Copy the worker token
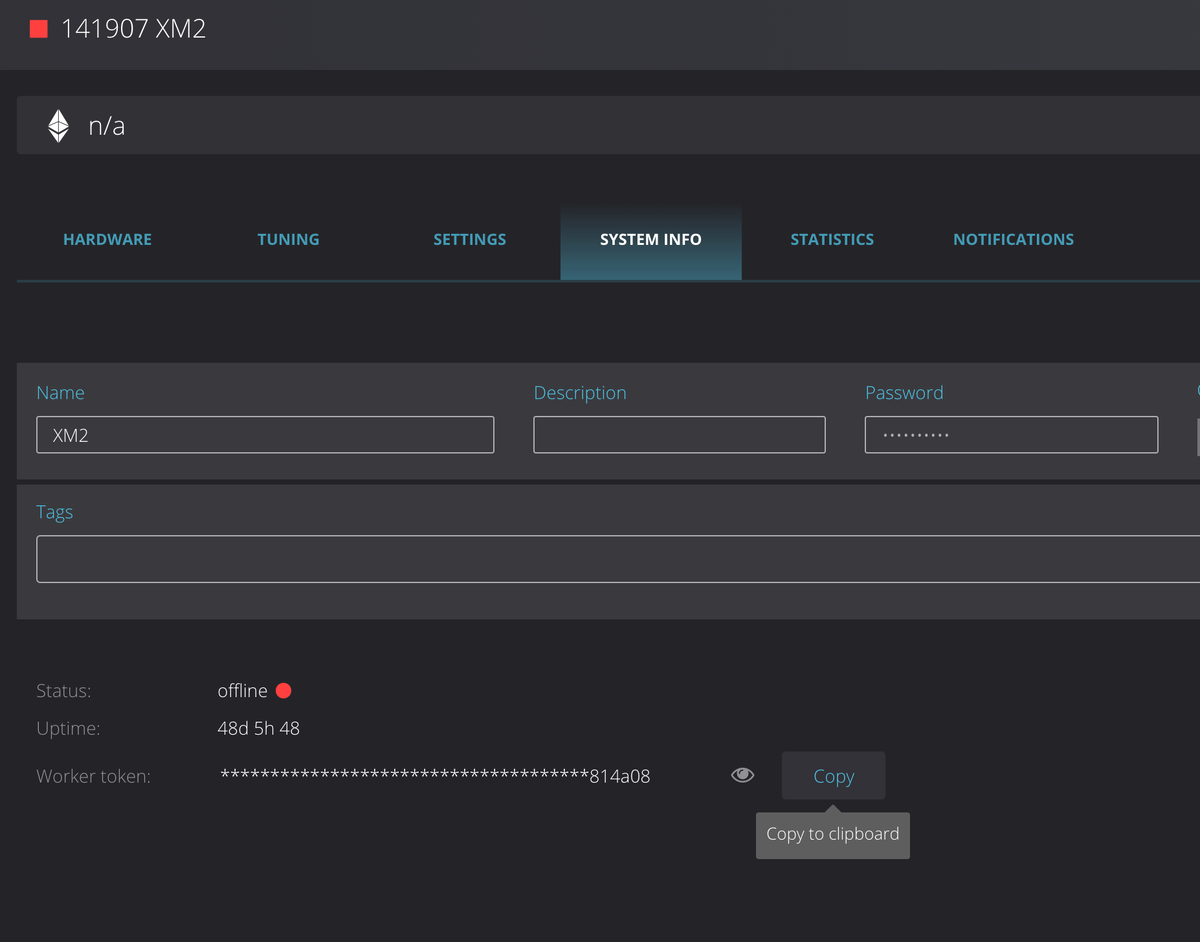 [x=833, y=776]
